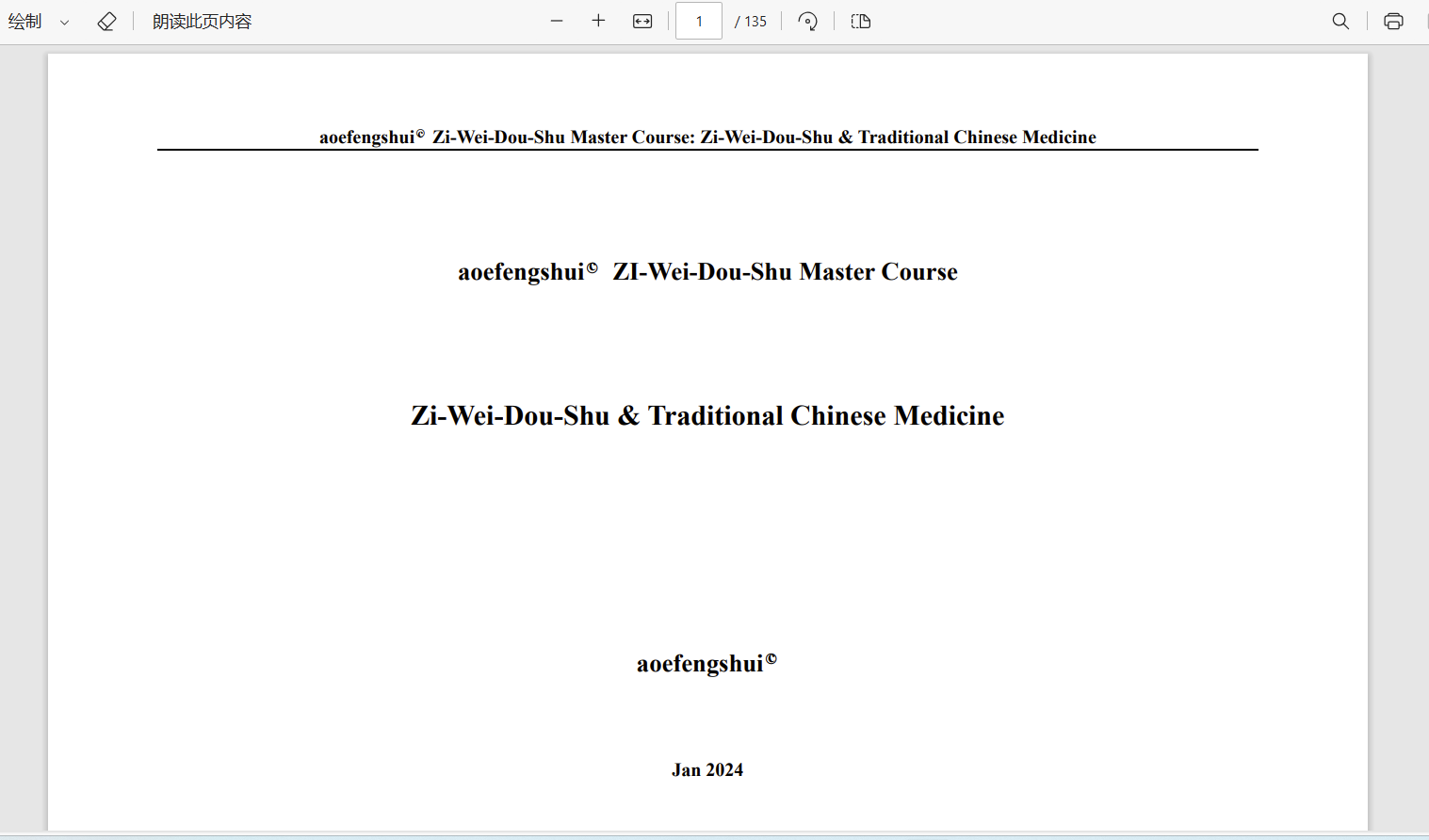Select the eraser tool
The image size is (1429, 840).
106,21
